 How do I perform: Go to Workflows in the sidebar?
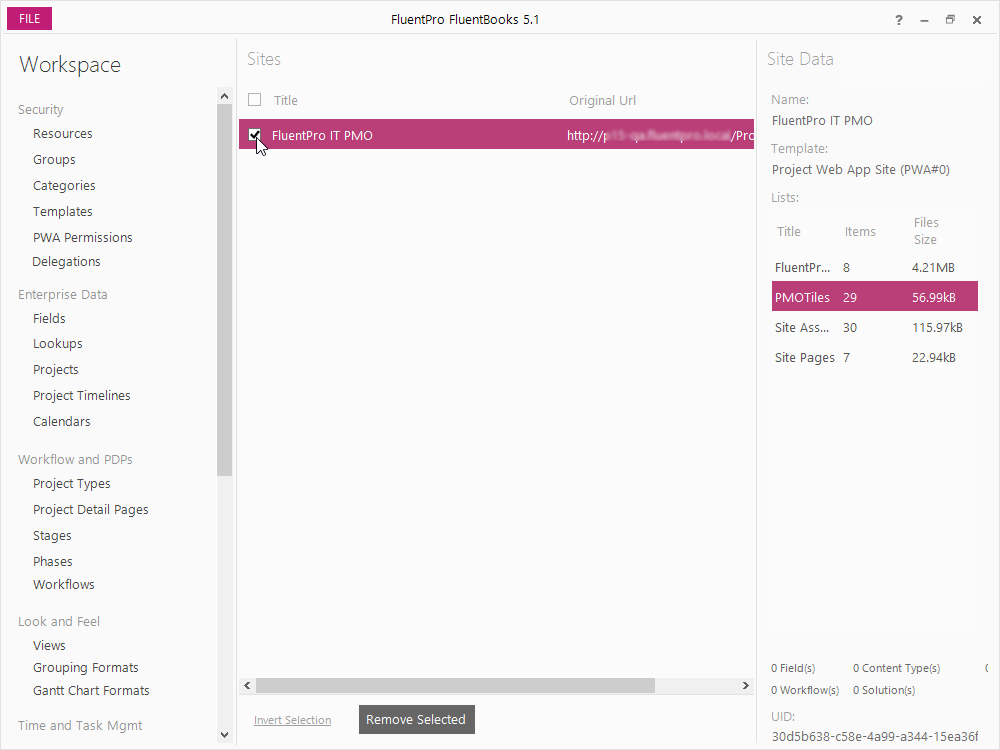[x=64, y=584]
